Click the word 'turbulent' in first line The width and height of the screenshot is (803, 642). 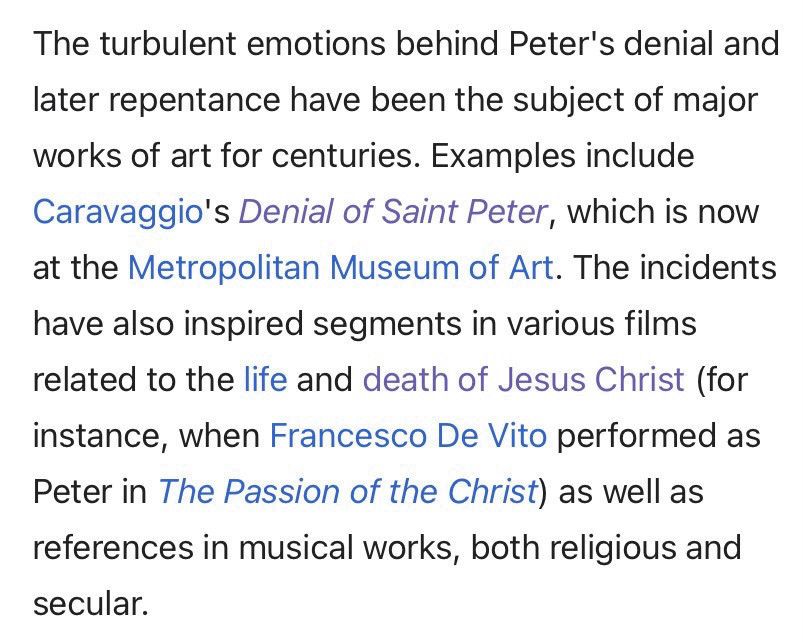coord(168,44)
